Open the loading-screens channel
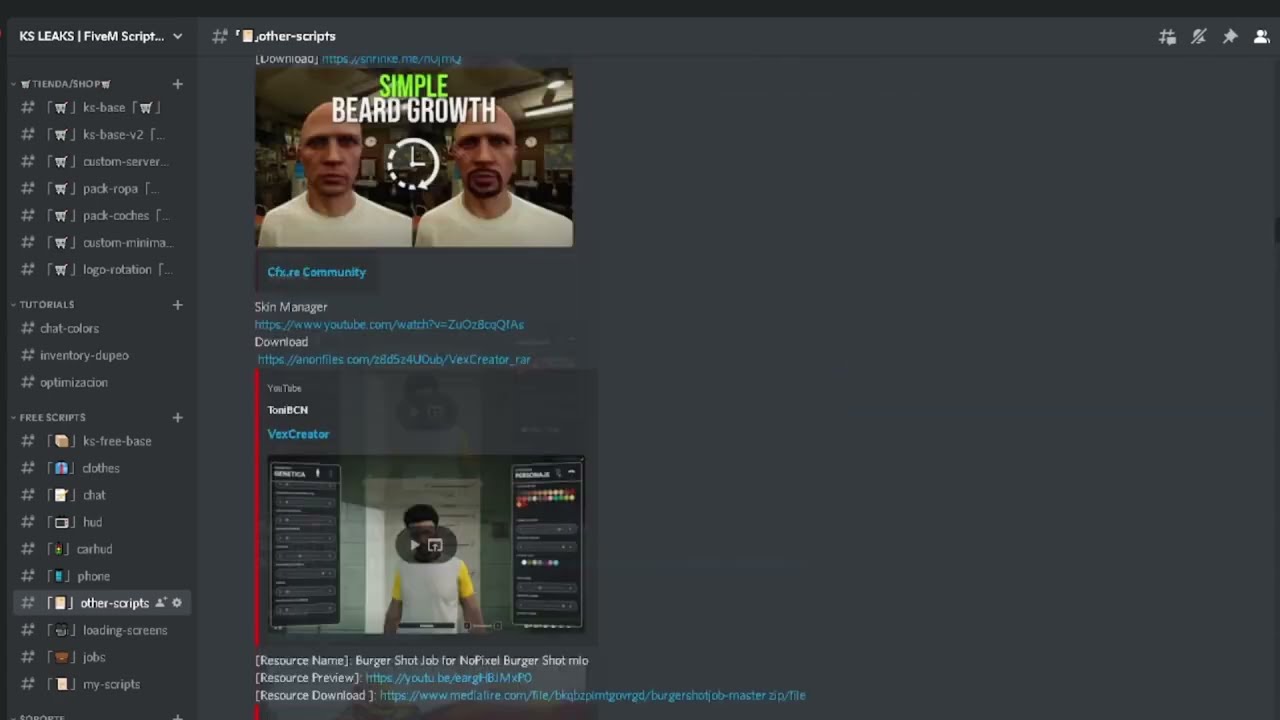Viewport: 1280px width, 720px height. point(100,630)
